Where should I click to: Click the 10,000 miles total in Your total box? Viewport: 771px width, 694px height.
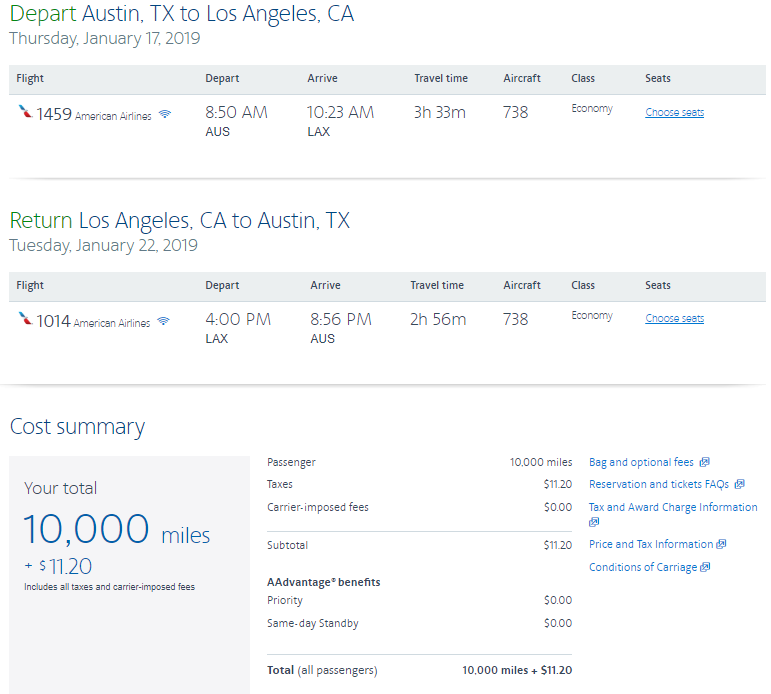(x=117, y=530)
